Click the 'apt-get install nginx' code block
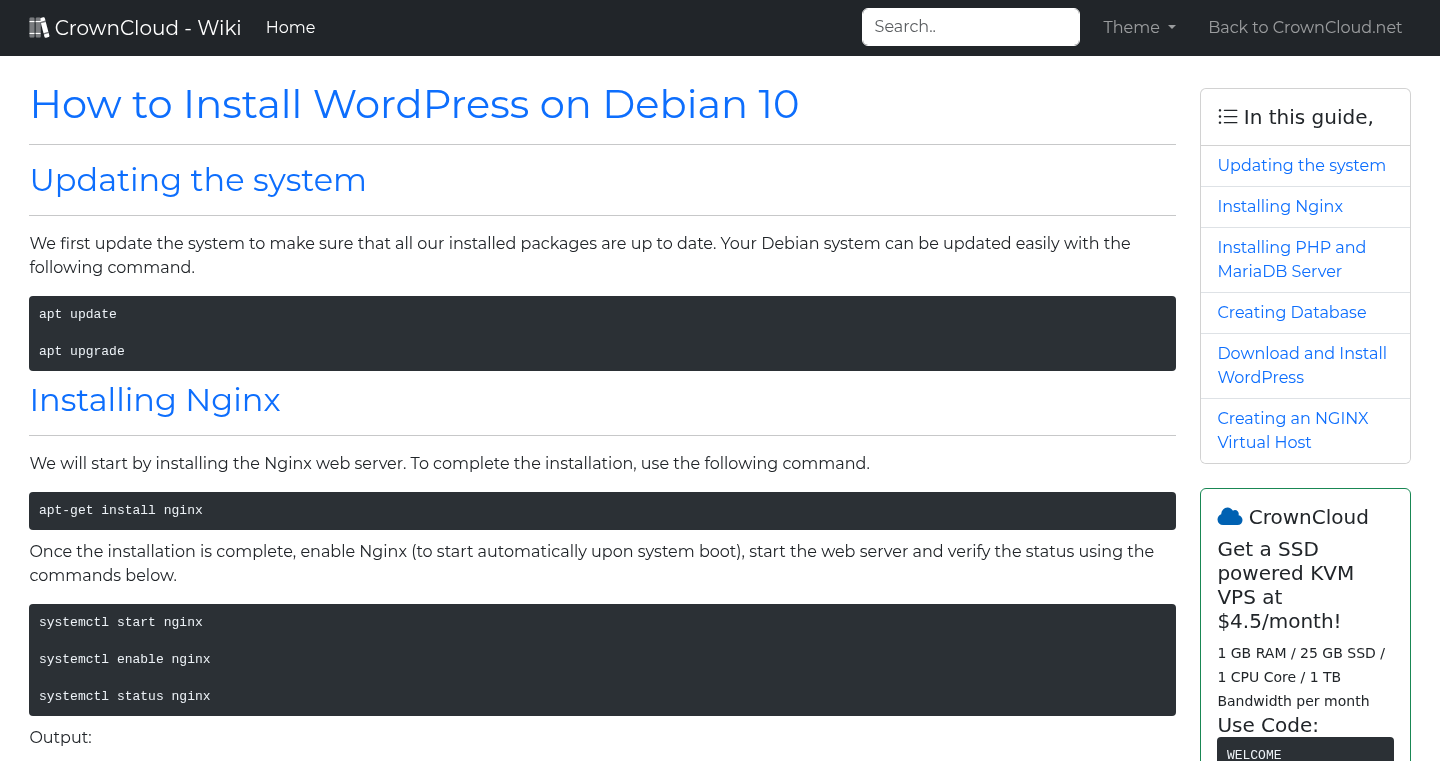This screenshot has width=1440, height=761. pyautogui.click(x=602, y=510)
